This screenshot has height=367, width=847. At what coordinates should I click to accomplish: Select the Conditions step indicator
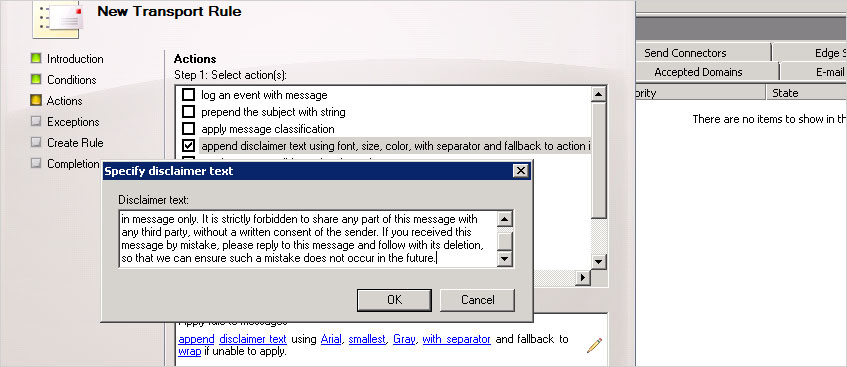pos(36,79)
